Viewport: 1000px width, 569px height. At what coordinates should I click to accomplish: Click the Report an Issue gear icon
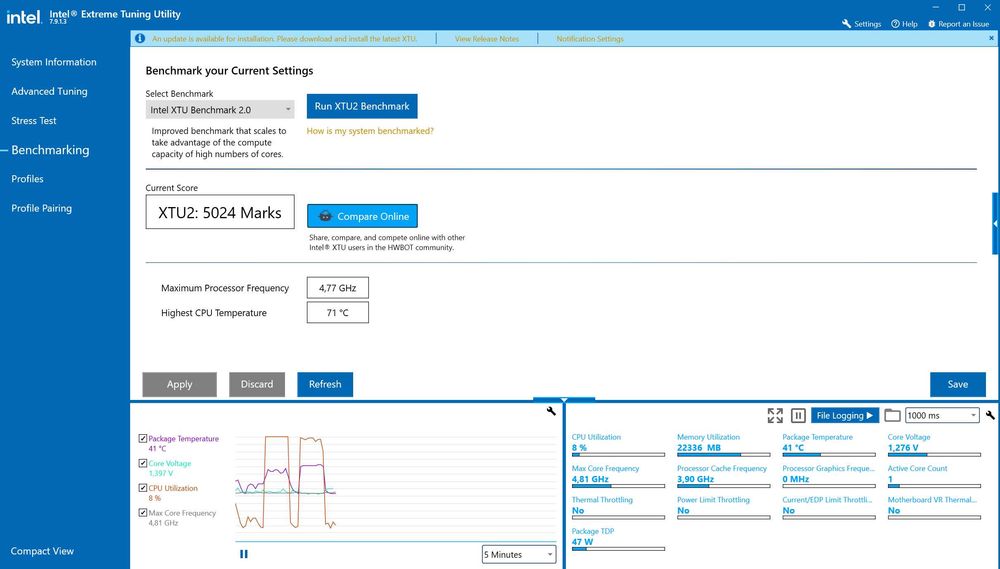click(931, 24)
